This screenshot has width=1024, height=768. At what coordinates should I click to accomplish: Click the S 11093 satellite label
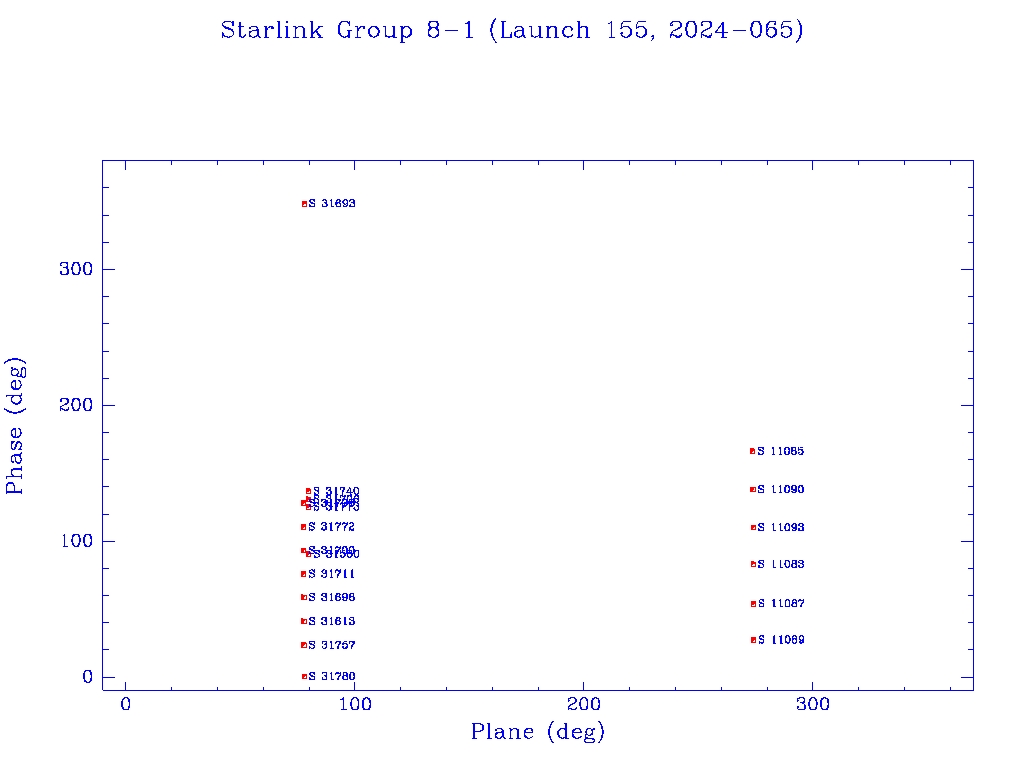781,528
